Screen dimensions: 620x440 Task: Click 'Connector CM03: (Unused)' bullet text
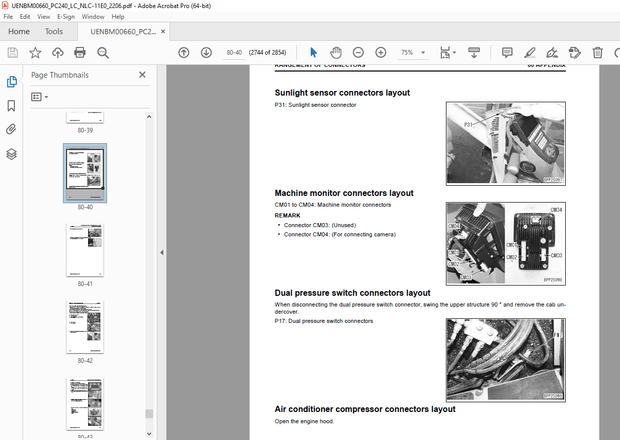[x=320, y=225]
